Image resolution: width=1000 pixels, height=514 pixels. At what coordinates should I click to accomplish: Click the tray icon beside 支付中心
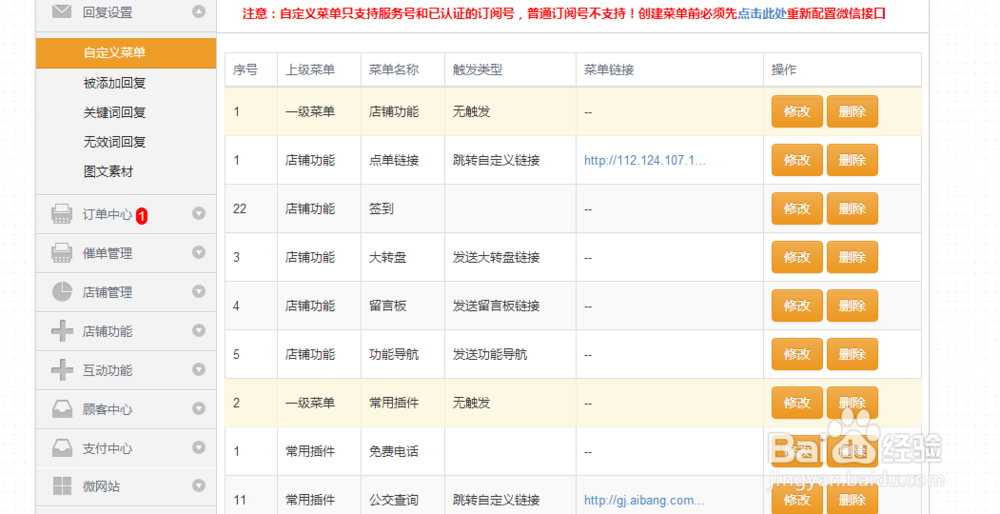[x=62, y=448]
